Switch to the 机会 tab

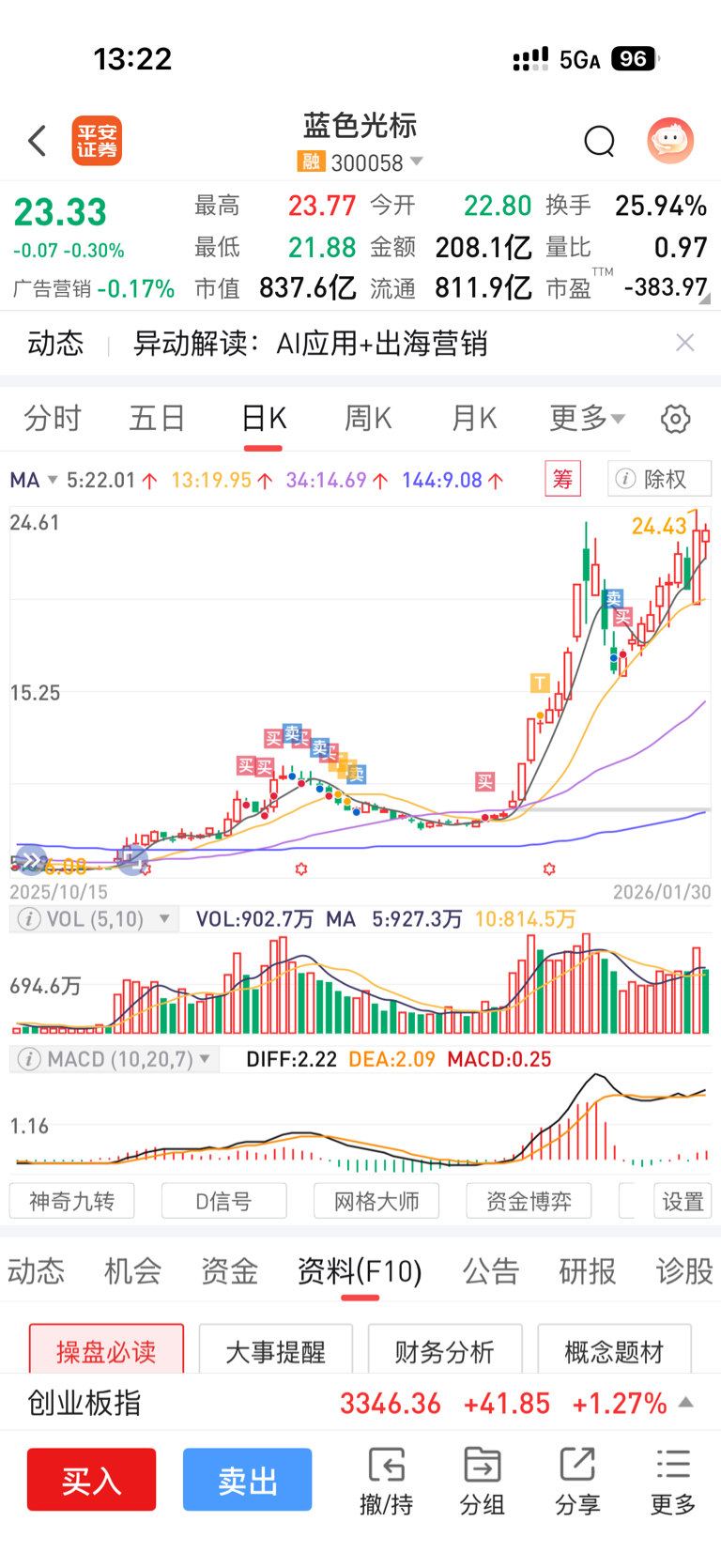132,1271
